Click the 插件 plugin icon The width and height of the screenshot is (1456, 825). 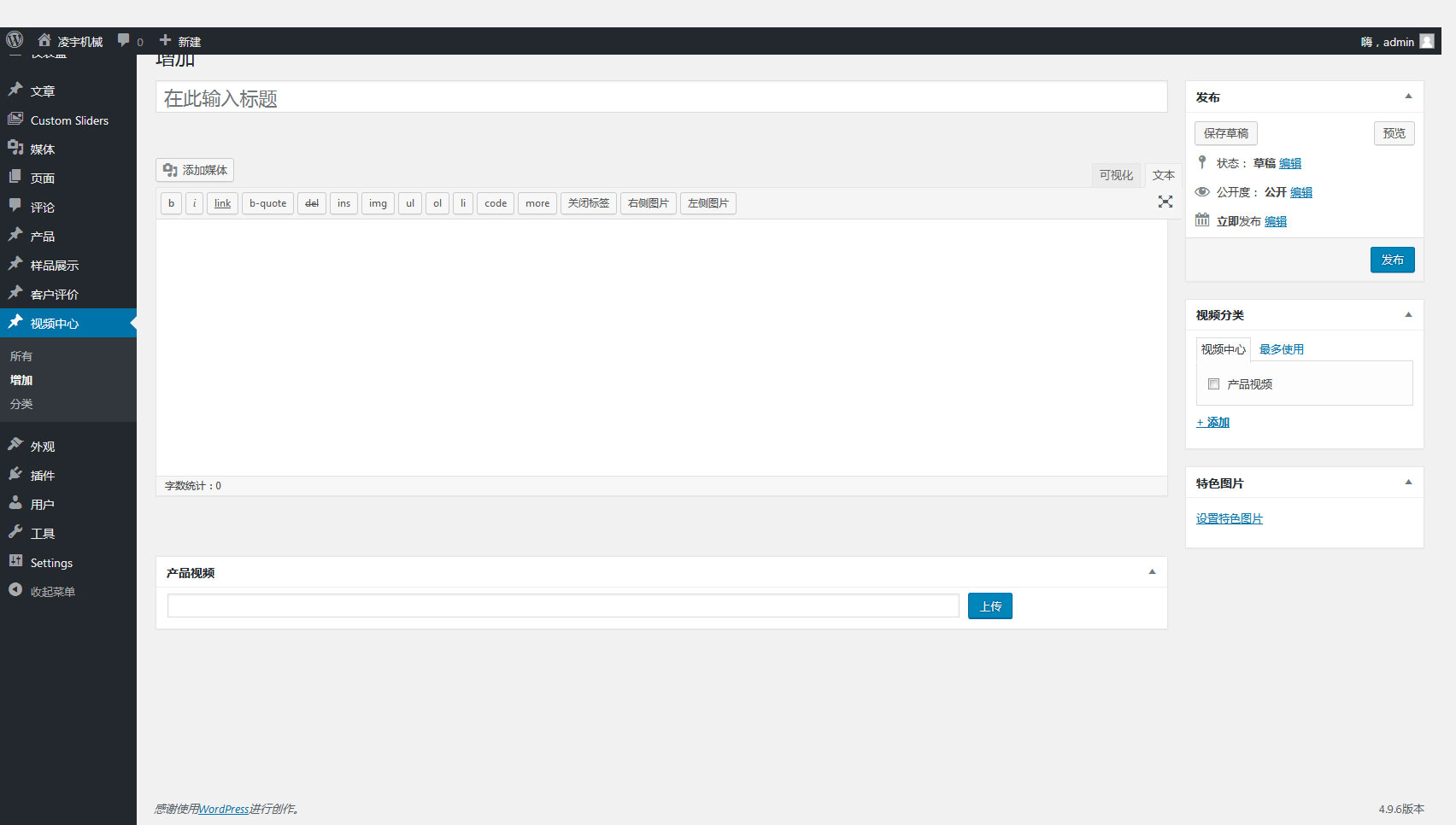[15, 474]
